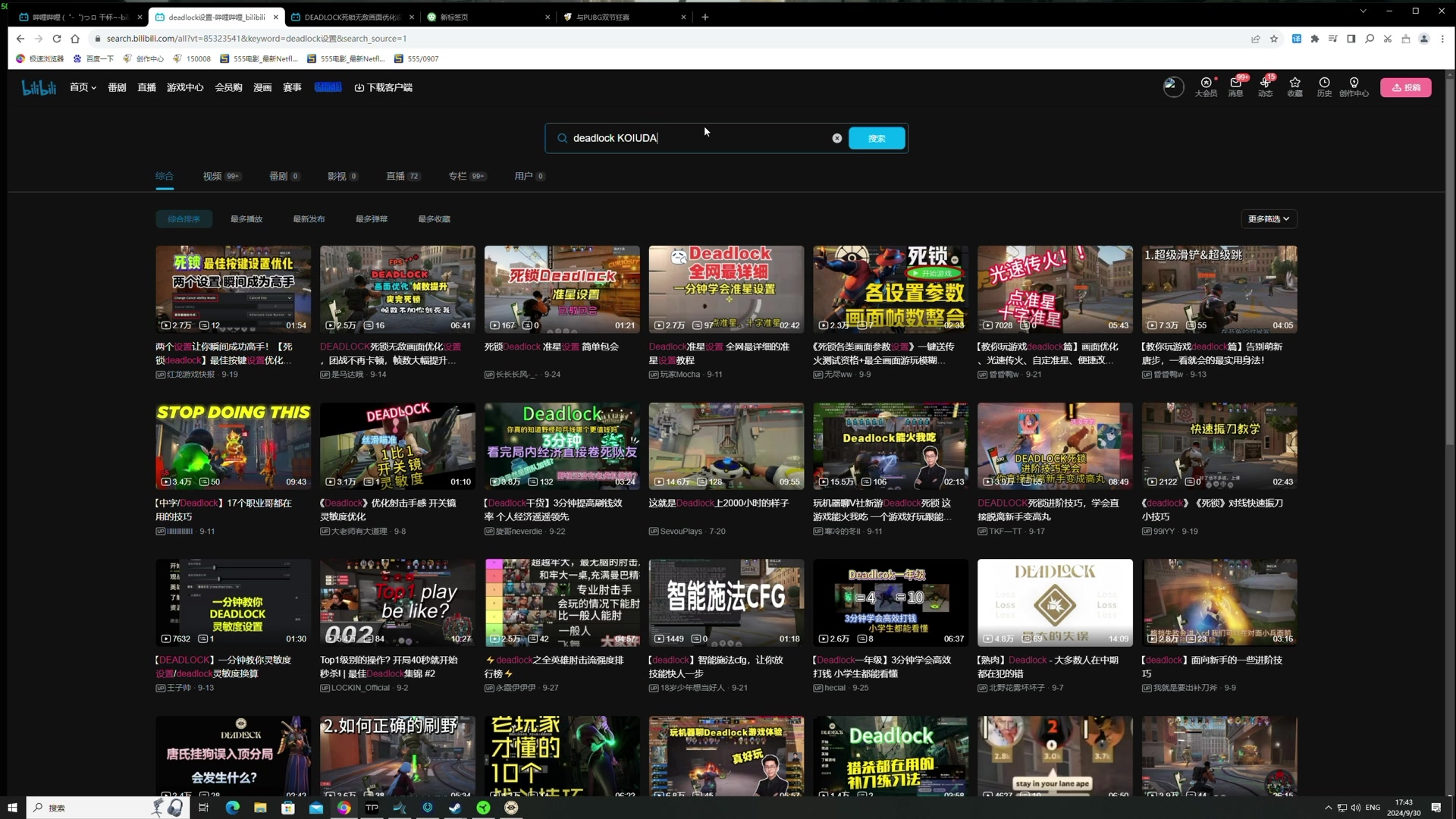Open STOP DOING THIS video thumbnail

point(233,446)
